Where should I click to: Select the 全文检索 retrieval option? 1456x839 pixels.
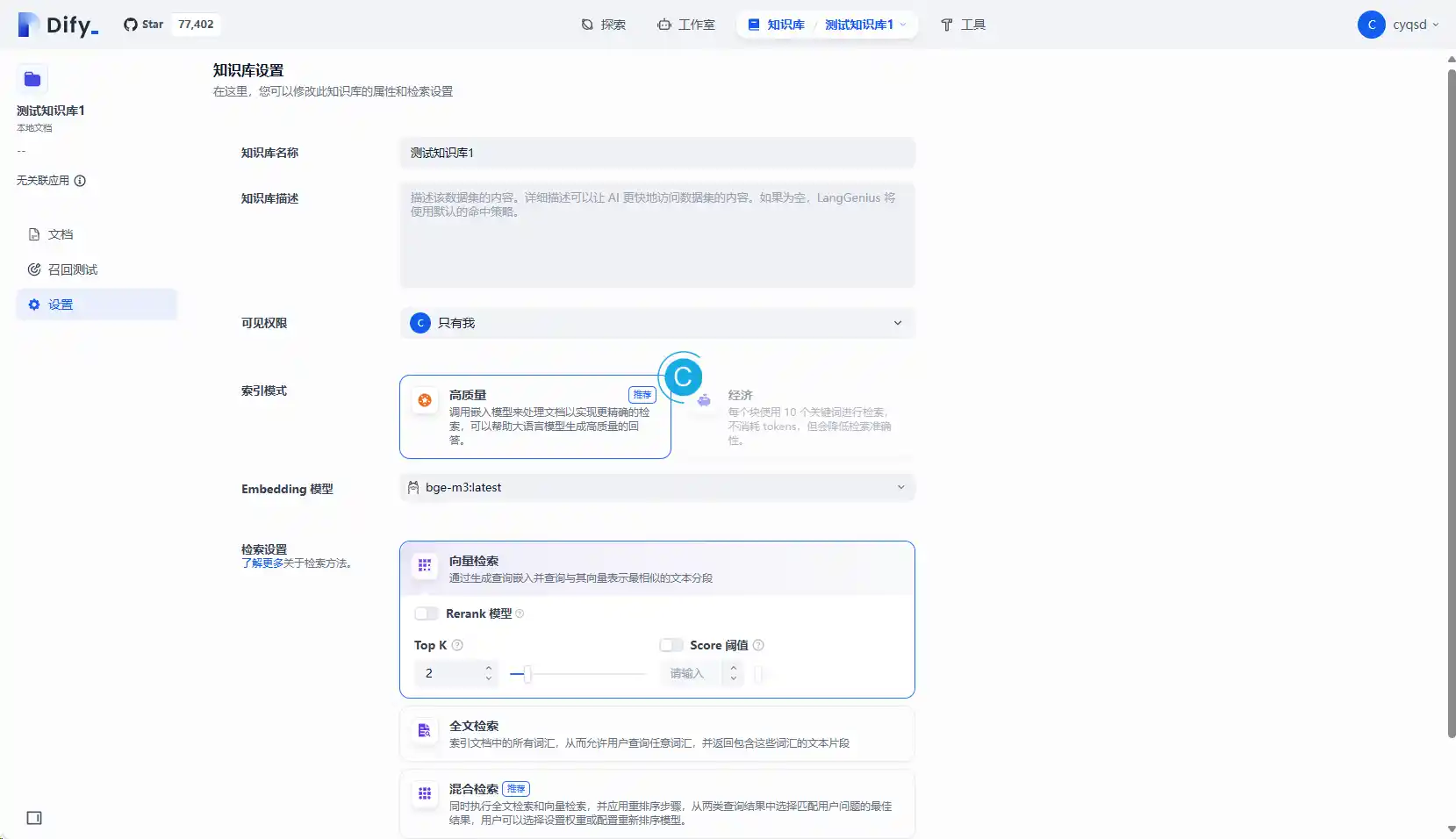tap(657, 734)
